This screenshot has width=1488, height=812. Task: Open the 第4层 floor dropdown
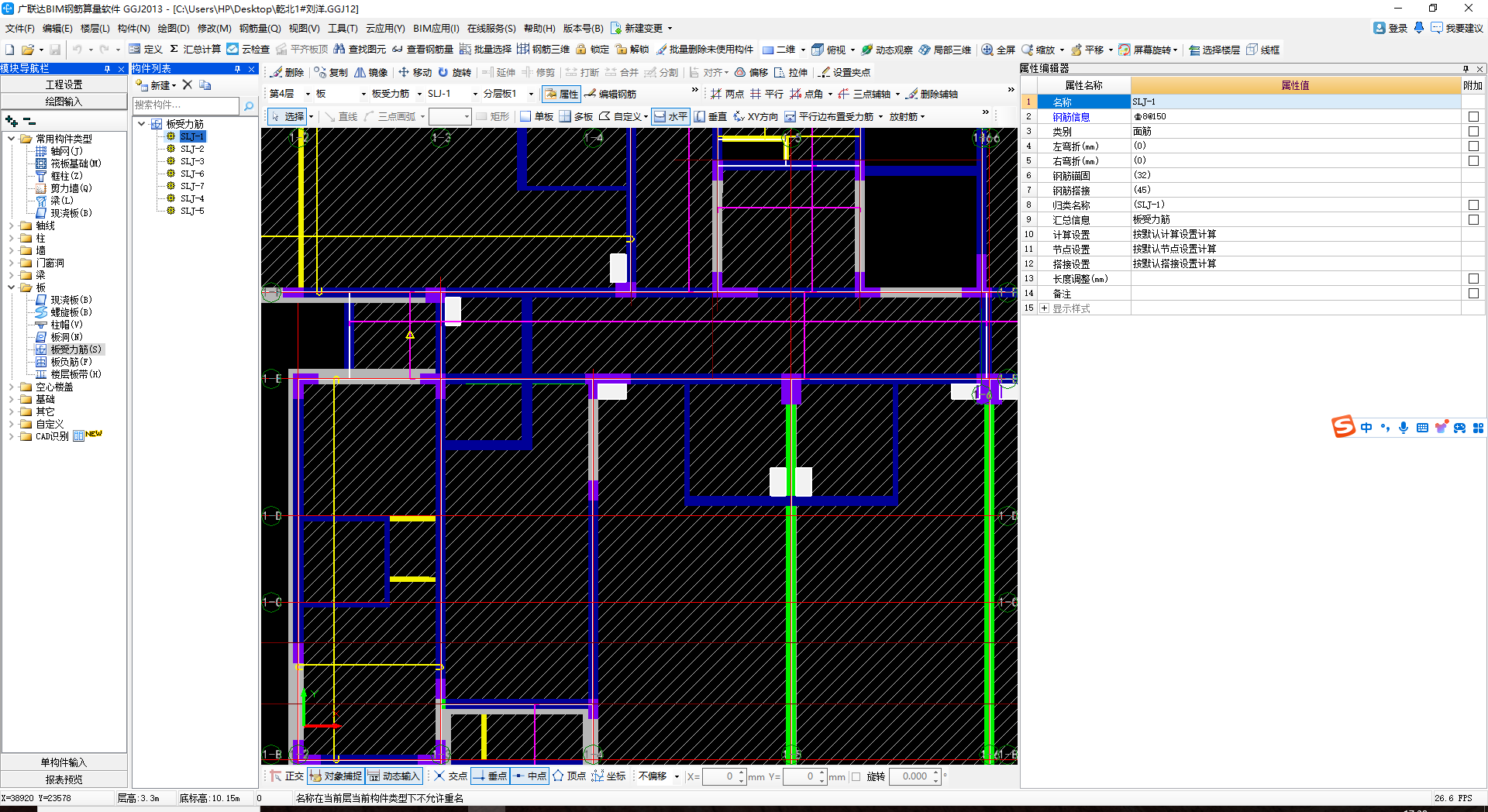308,94
